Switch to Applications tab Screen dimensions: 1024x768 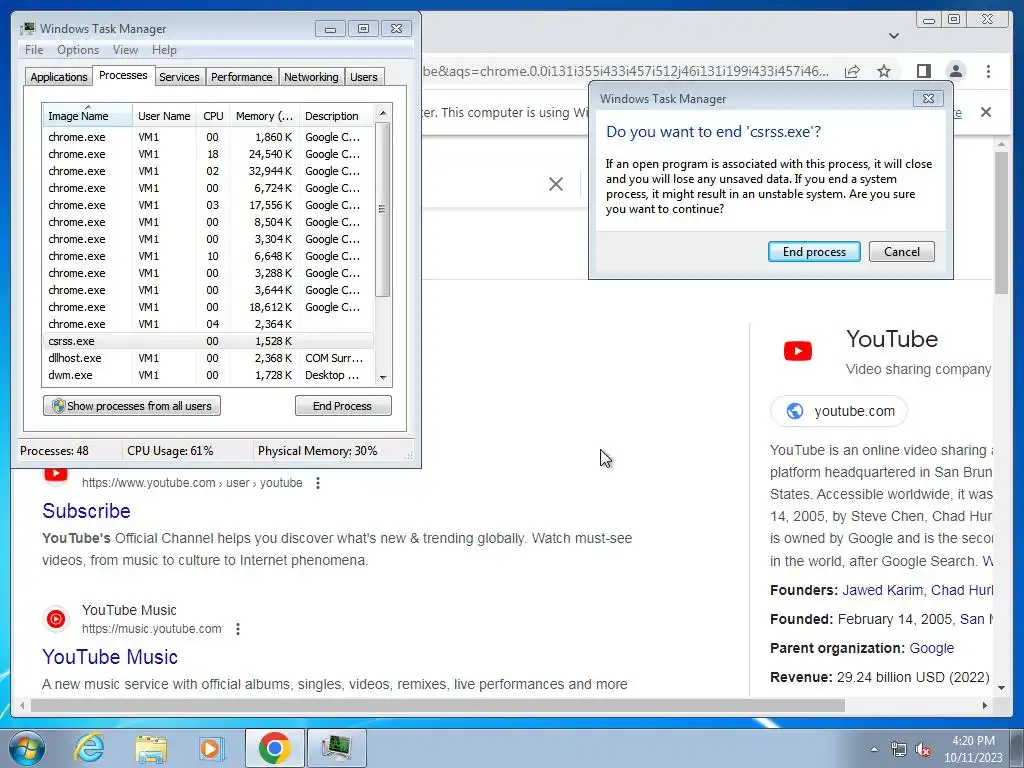tap(59, 77)
